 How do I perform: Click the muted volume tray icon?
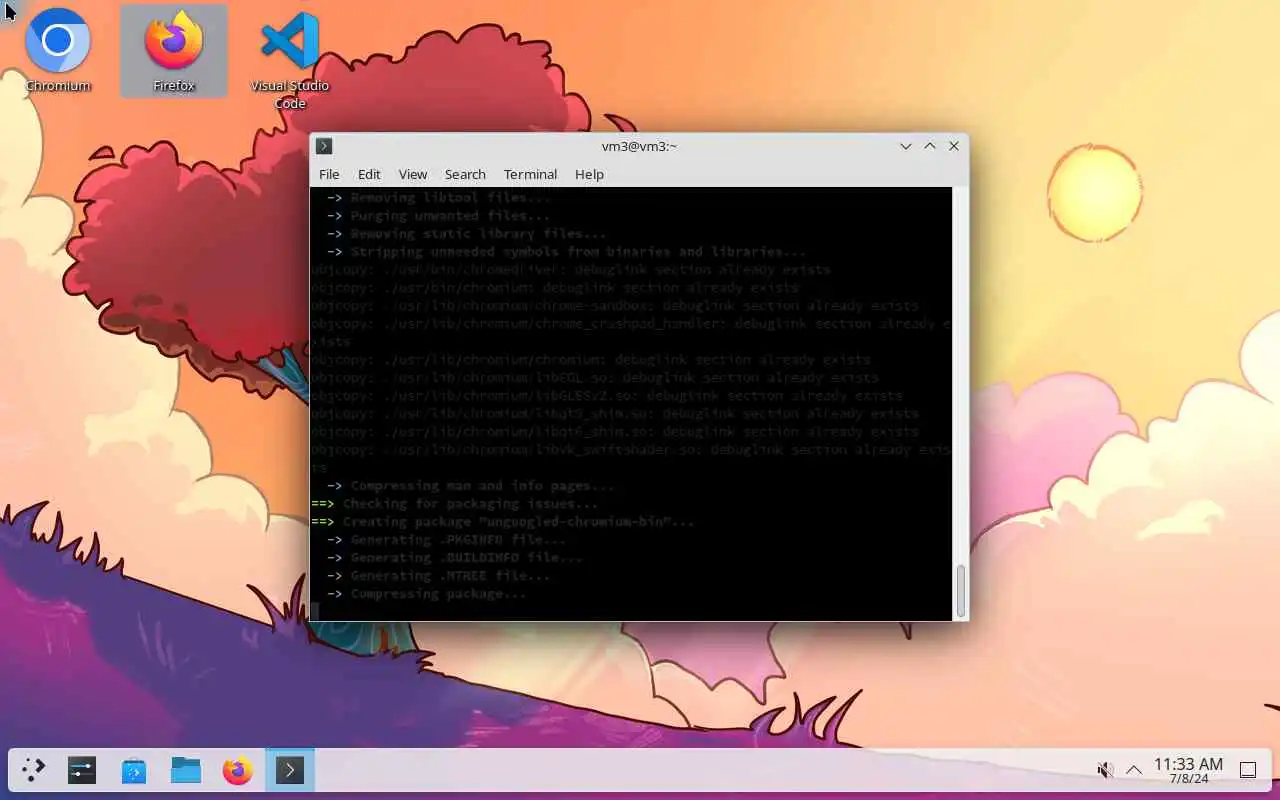(1105, 770)
